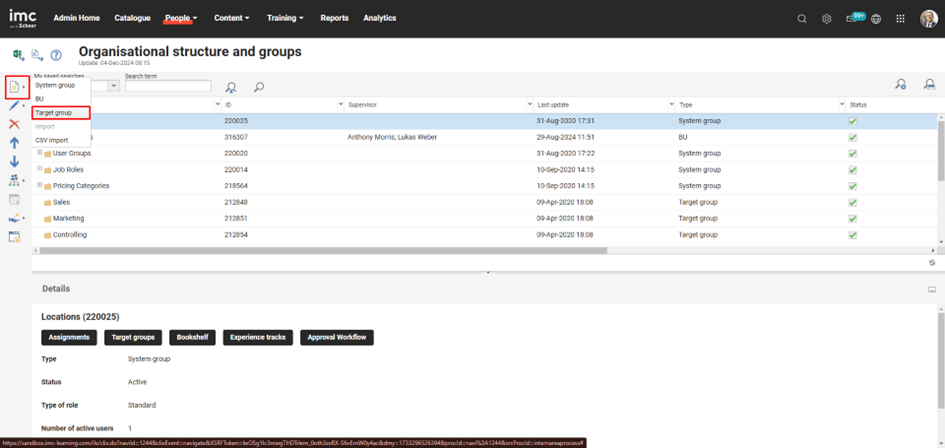The width and height of the screenshot is (945, 448).
Task: Click the Excel export icon
Action: 18,56
